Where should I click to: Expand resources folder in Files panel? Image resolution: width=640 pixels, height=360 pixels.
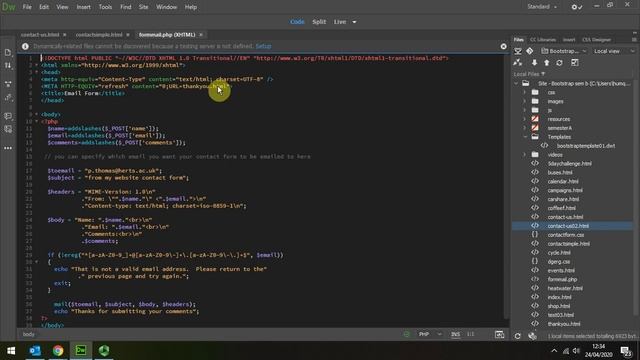pyautogui.click(x=524, y=119)
